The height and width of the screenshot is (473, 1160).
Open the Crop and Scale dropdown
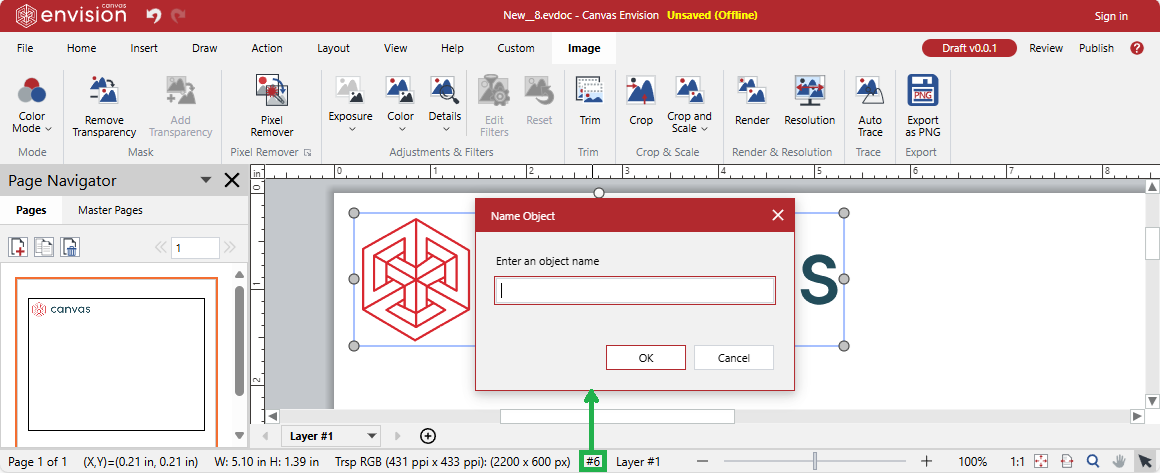pos(689,104)
